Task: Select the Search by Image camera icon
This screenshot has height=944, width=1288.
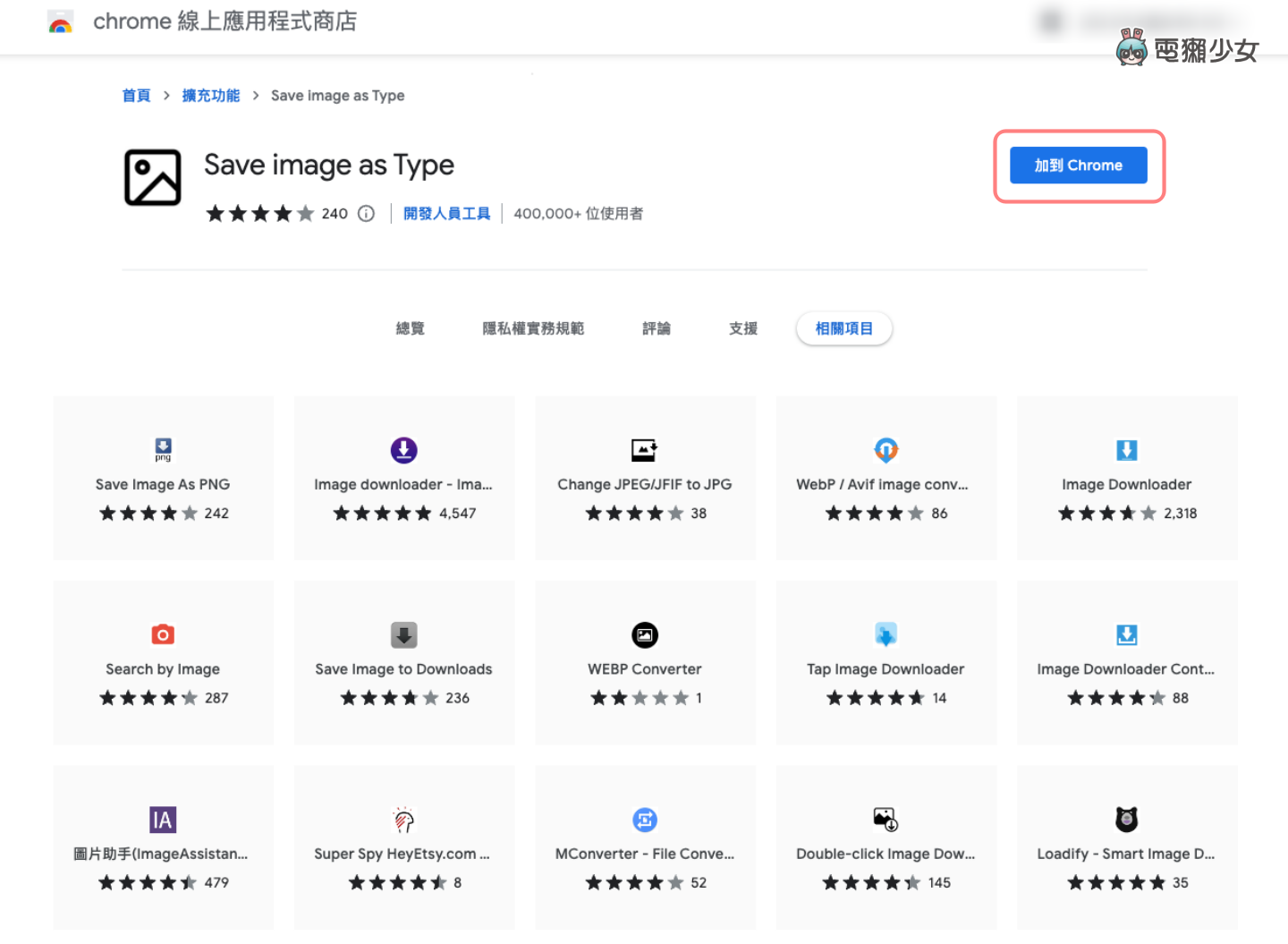Action: [x=163, y=634]
